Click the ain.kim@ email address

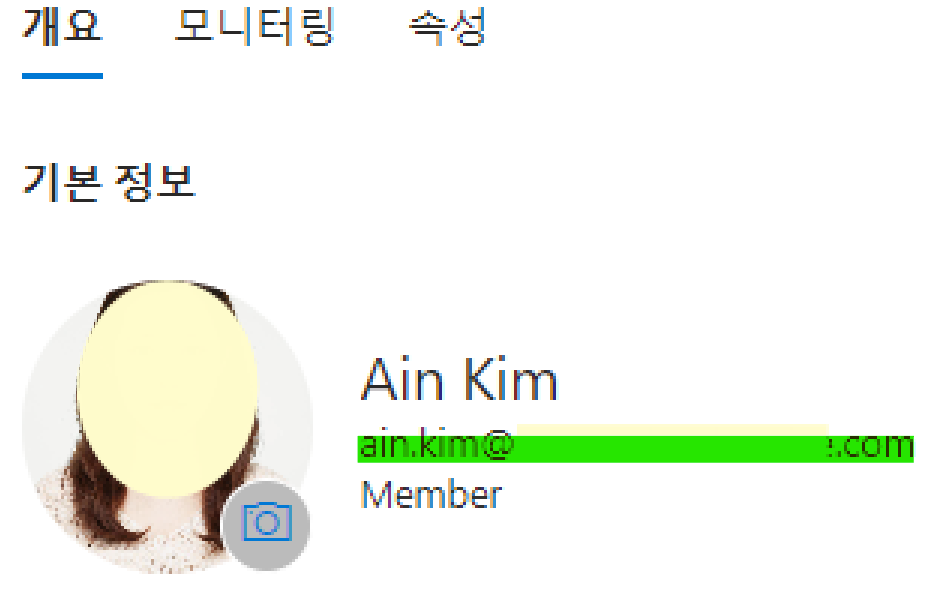coord(636,447)
